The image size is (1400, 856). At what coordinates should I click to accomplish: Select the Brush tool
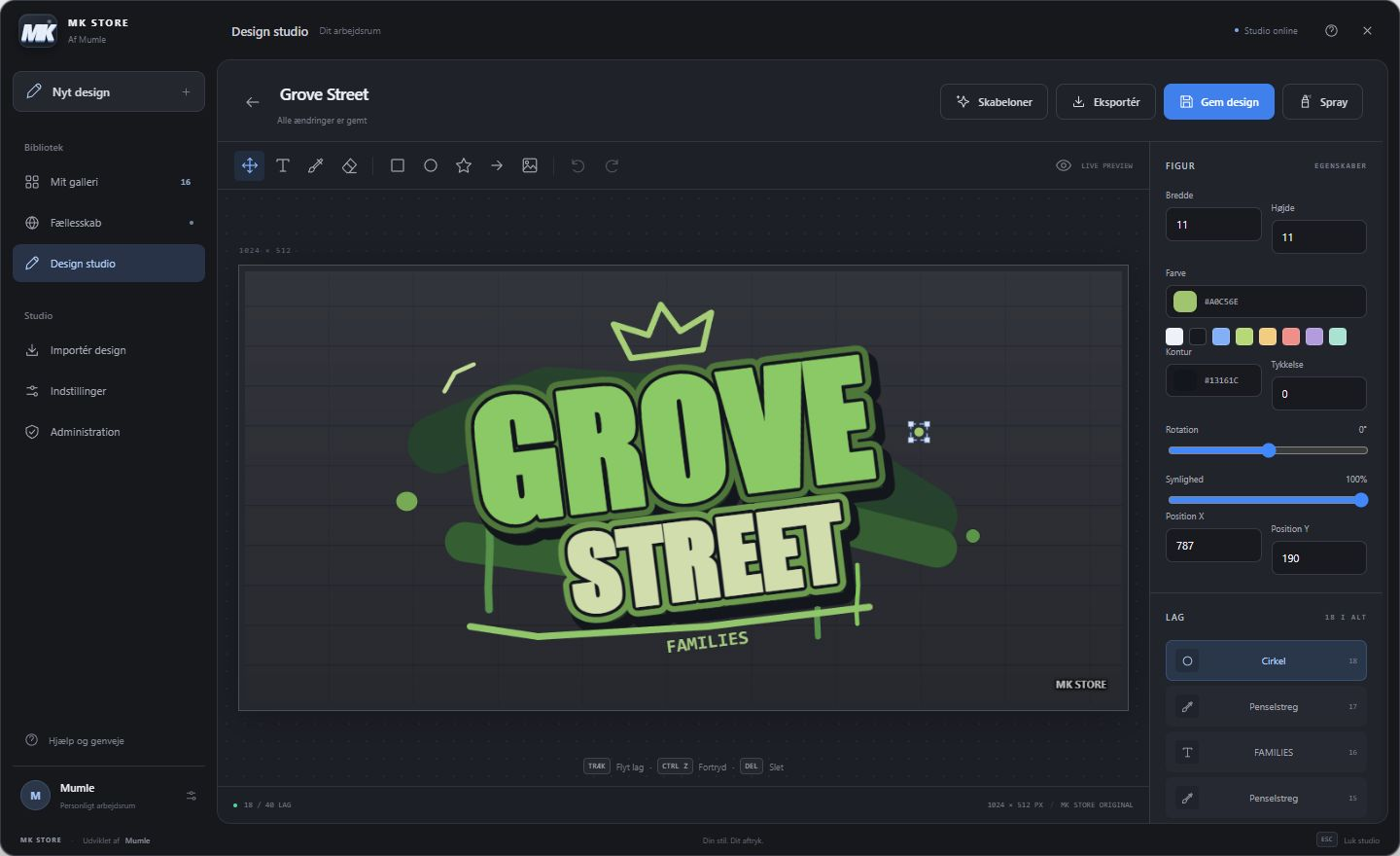316,165
